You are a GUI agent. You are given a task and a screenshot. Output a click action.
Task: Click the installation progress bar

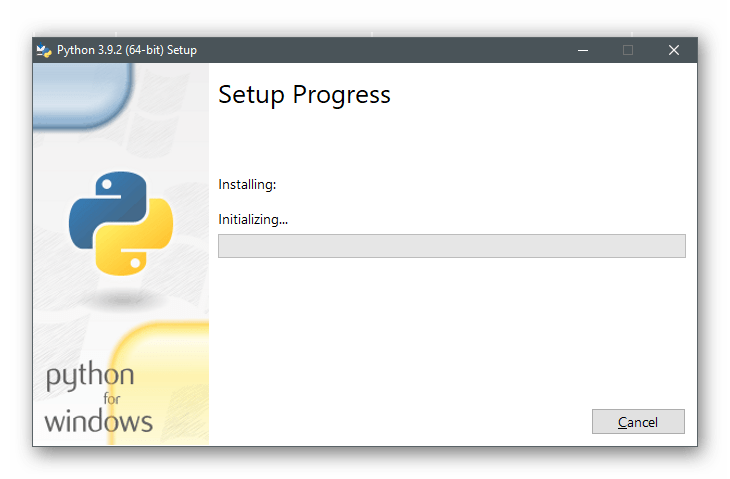click(x=451, y=246)
